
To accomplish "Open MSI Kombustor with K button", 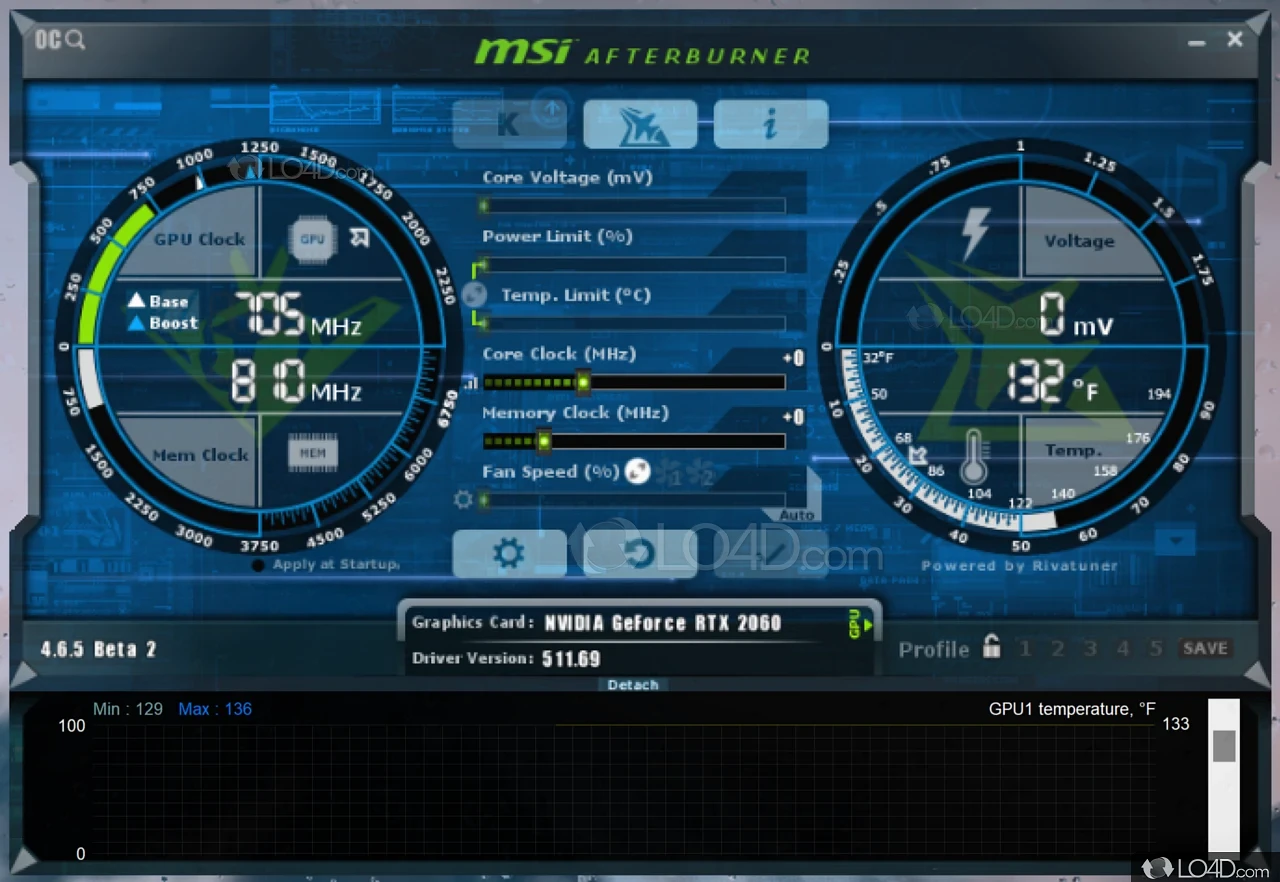I will pos(510,124).
